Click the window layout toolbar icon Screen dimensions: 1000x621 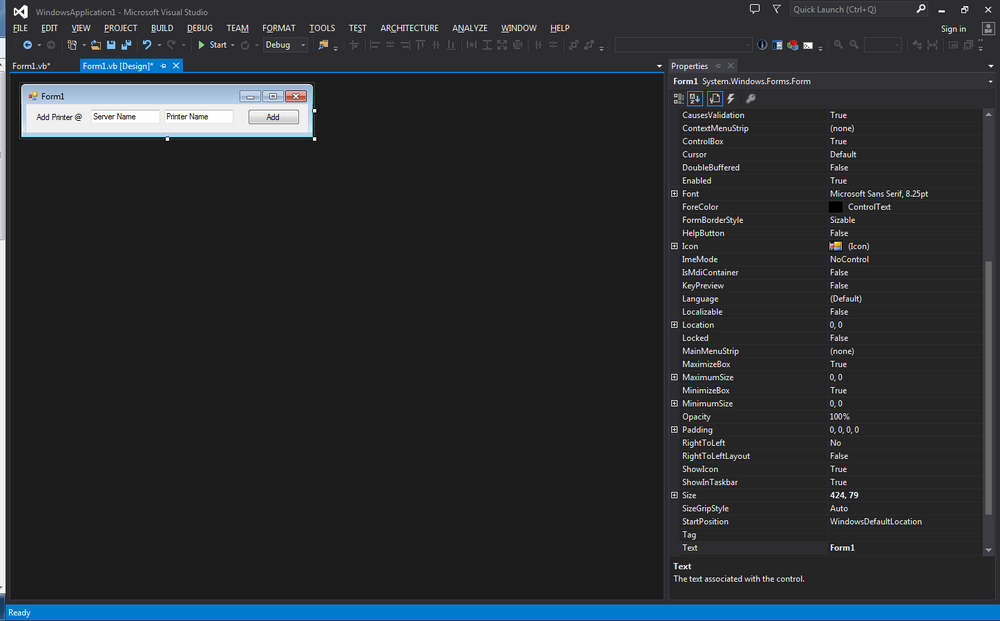pos(777,45)
